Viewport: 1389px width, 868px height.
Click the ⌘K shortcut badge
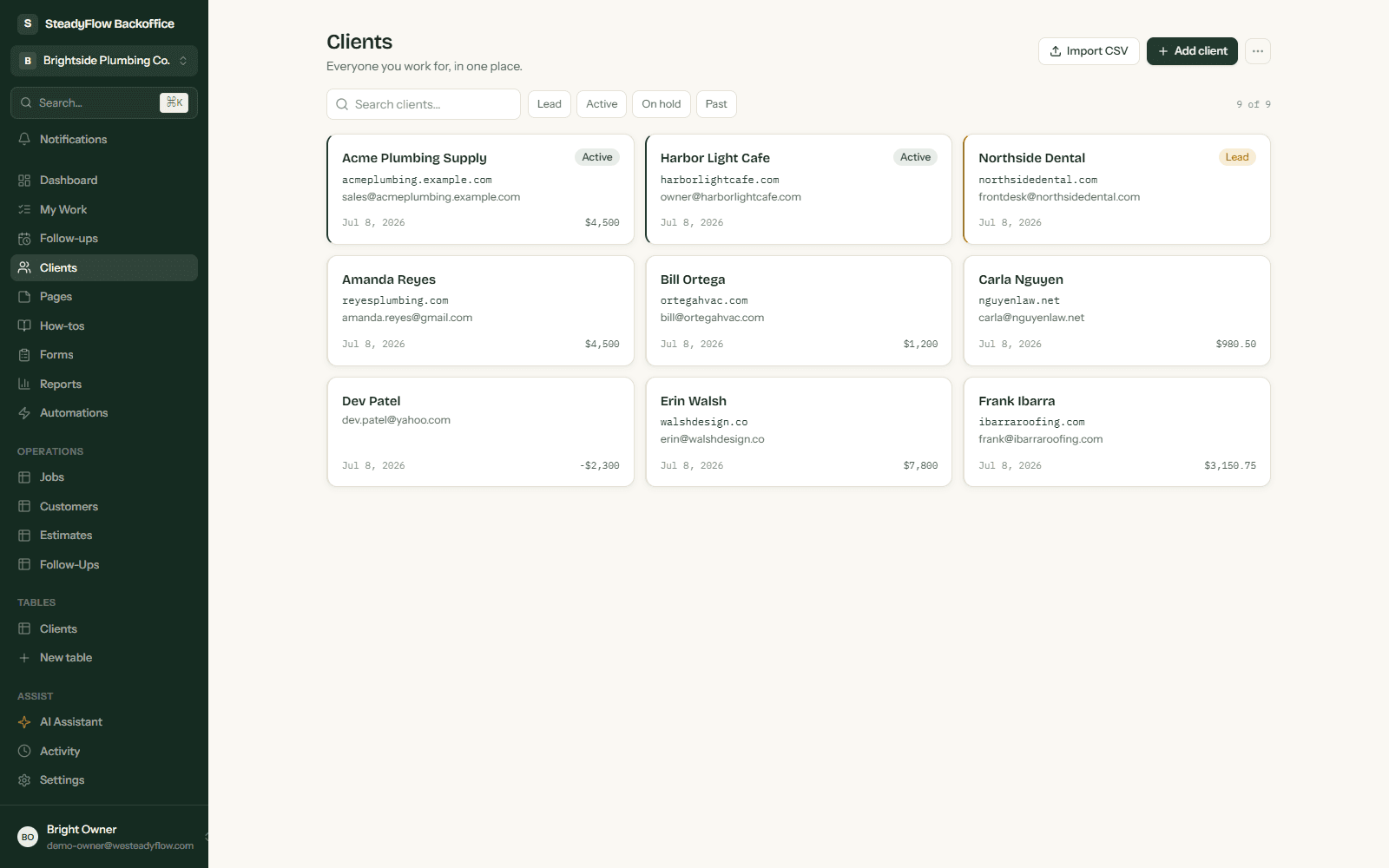pos(174,102)
